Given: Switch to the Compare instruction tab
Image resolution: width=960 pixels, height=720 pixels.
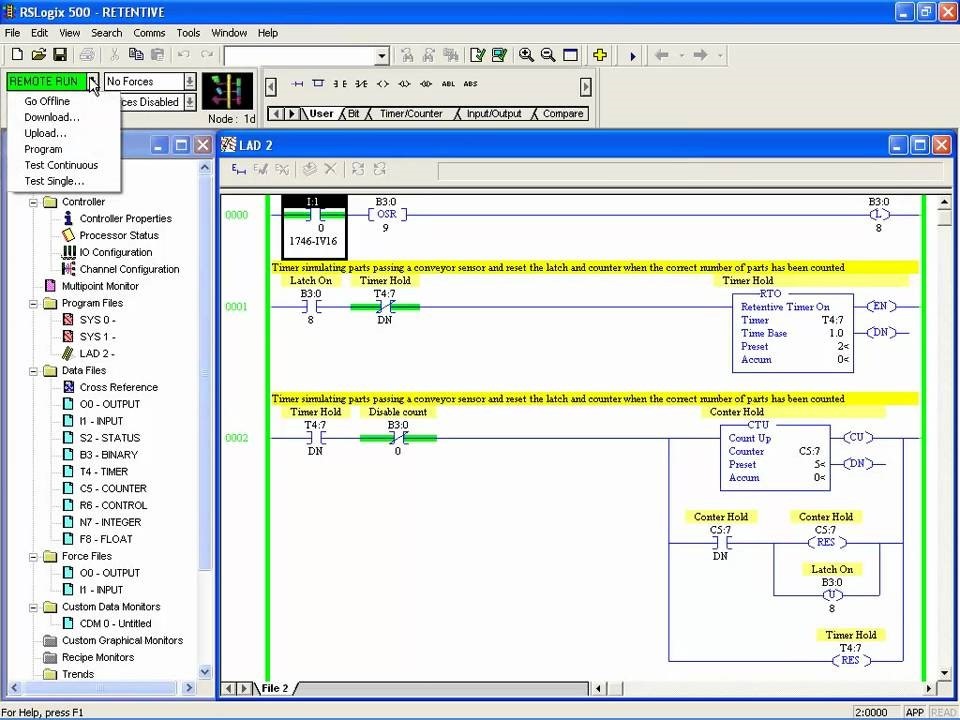Looking at the screenshot, I should (x=563, y=114).
